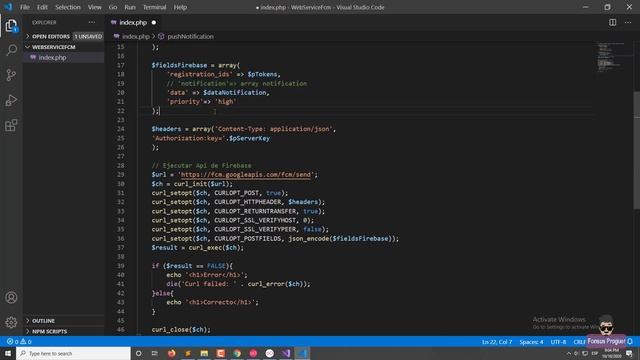Open the File menu

(x=25, y=7)
